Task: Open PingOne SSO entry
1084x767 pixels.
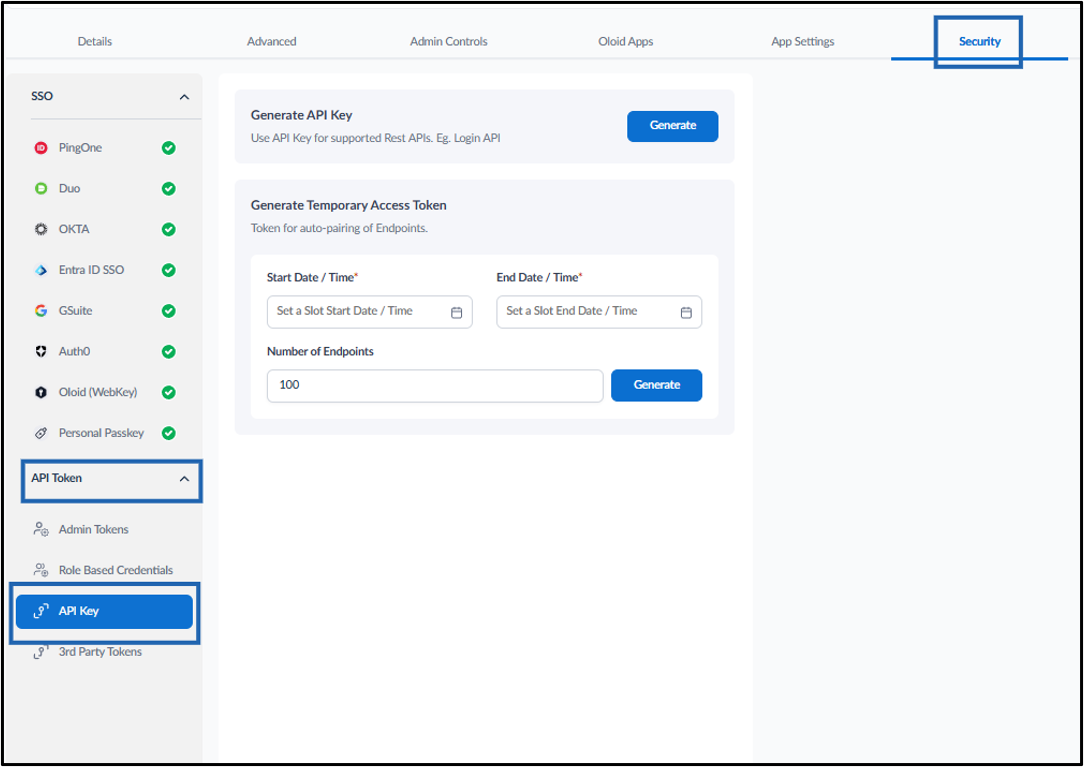Action: (x=104, y=148)
